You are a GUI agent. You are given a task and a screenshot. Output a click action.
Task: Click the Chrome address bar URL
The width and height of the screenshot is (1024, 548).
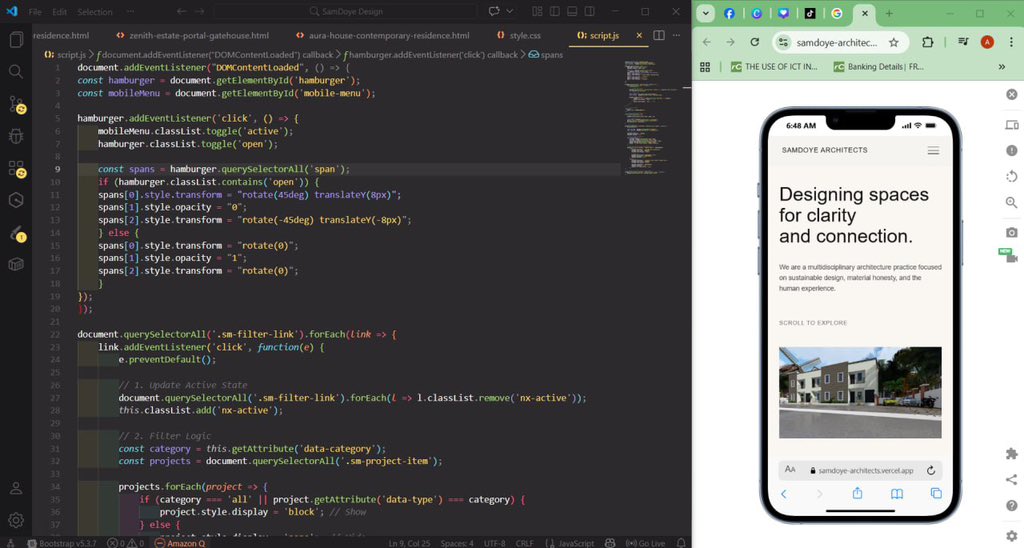point(837,42)
